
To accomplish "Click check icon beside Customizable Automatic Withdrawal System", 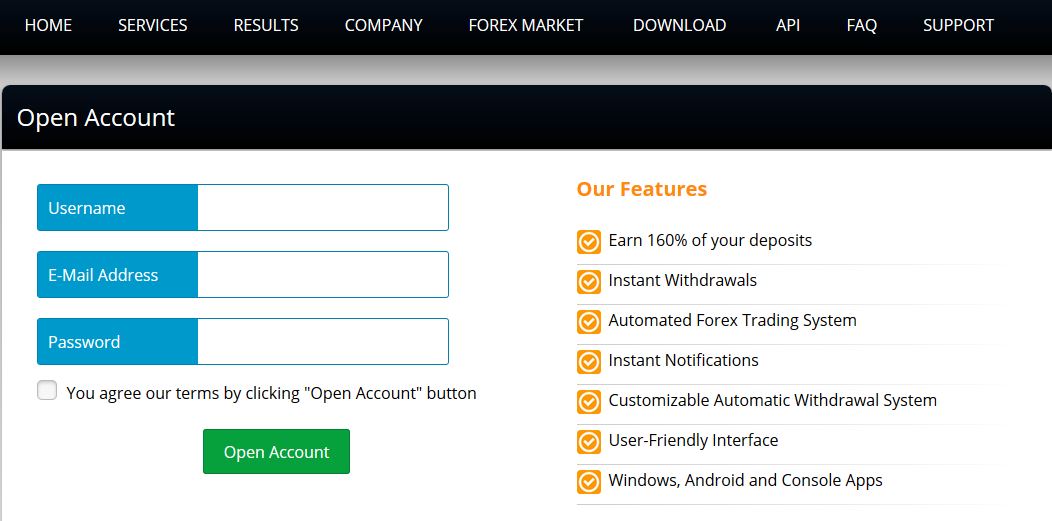I will [589, 402].
